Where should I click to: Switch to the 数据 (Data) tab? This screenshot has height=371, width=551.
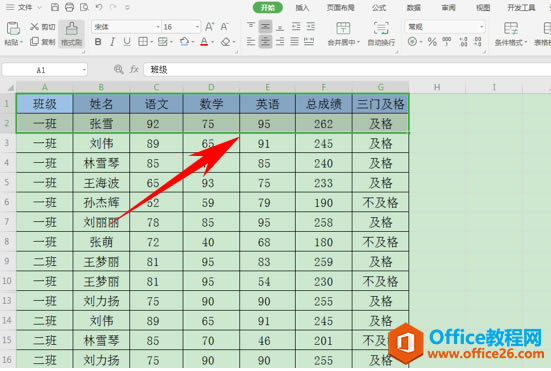414,7
